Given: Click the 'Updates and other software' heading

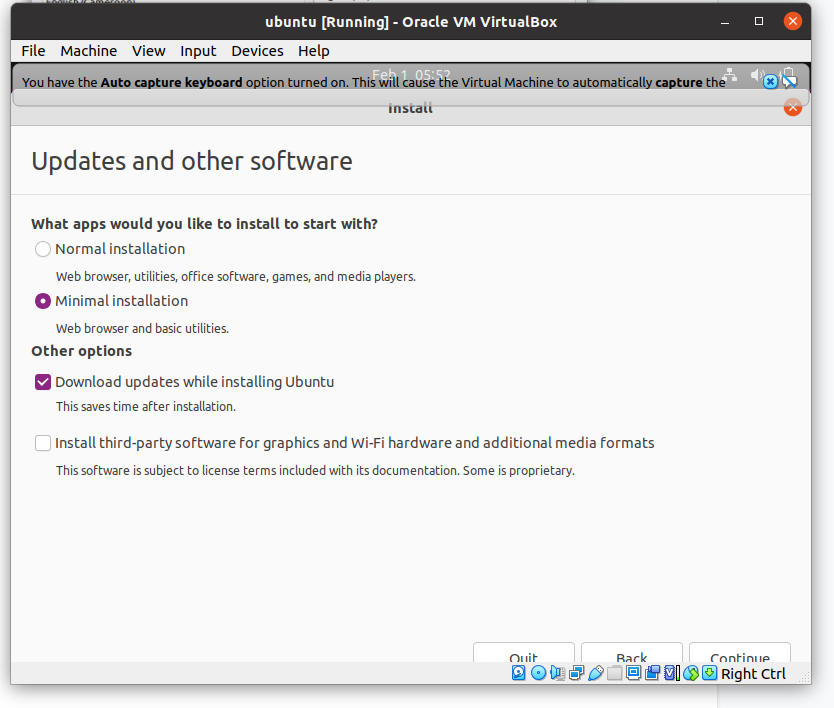Looking at the screenshot, I should click(191, 161).
